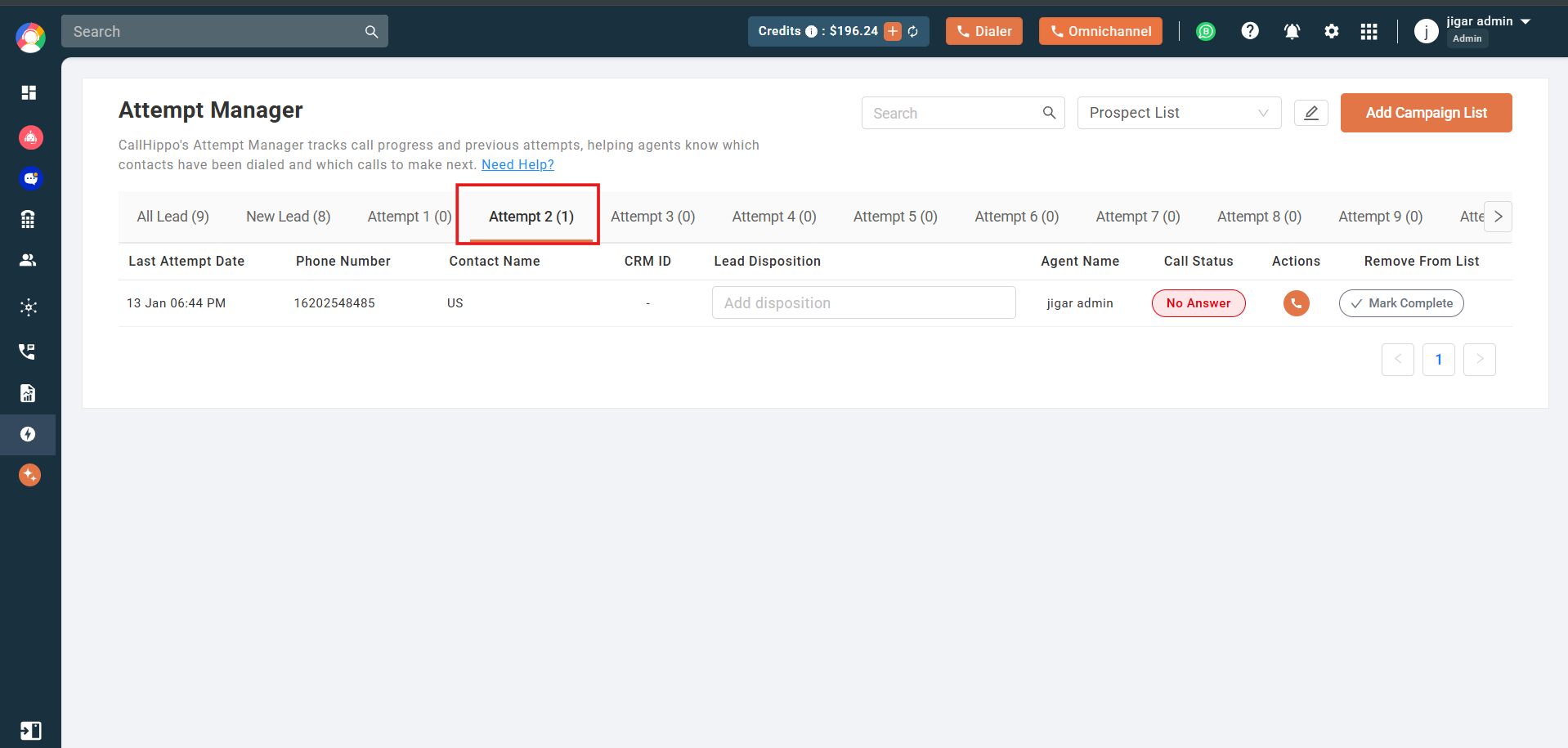The width and height of the screenshot is (1568, 748).
Task: Open the integrations sidebar icon
Action: point(29,307)
